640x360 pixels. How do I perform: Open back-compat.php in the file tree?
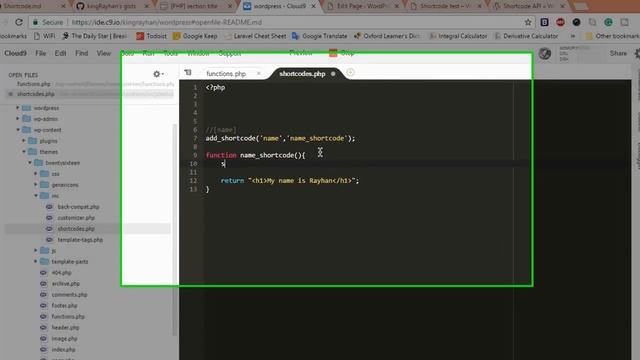point(78,207)
